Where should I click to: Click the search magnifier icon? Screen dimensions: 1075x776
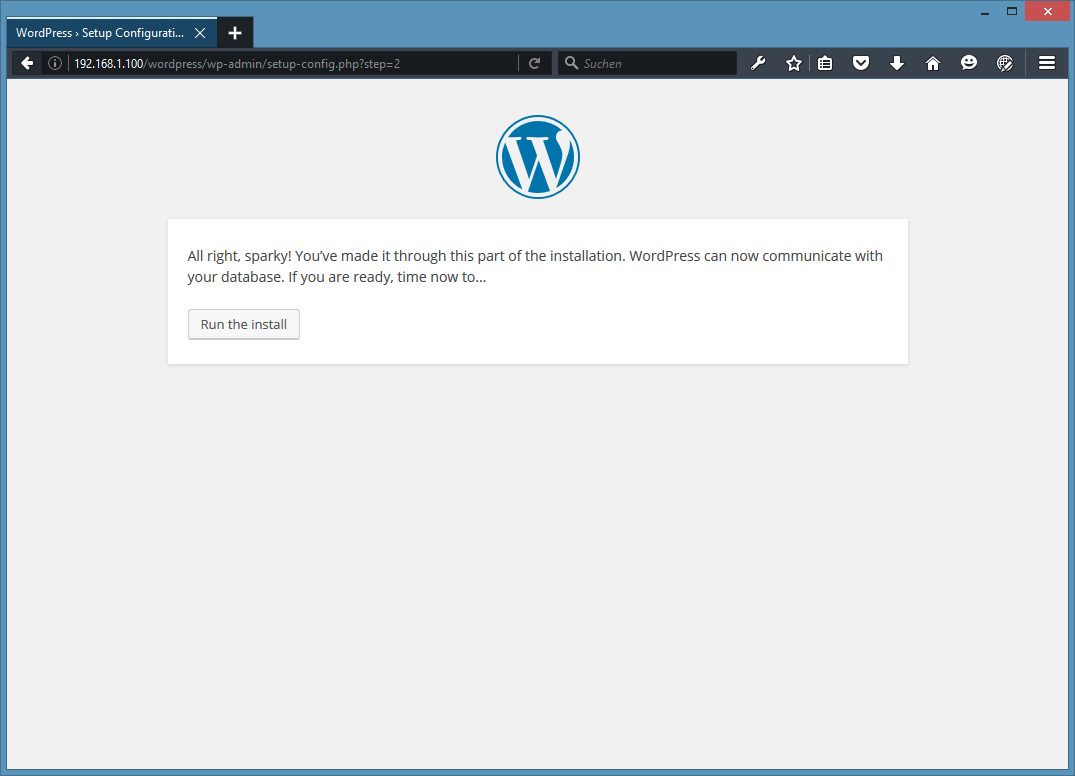(571, 64)
